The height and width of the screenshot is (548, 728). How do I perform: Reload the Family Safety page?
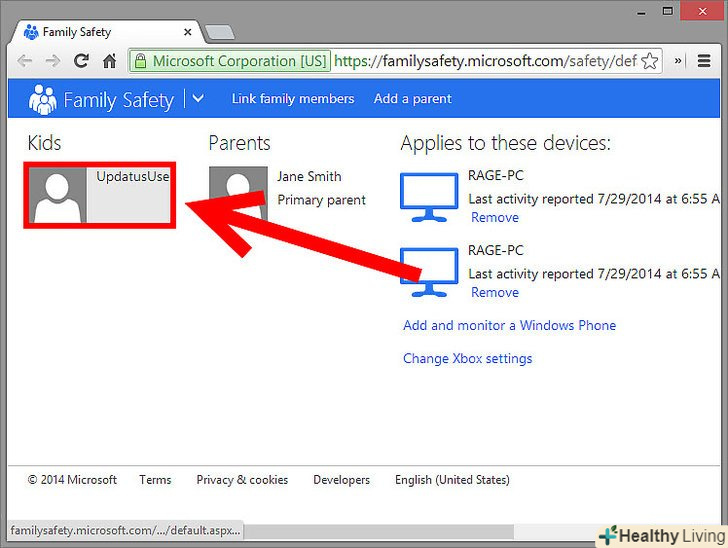(x=82, y=61)
